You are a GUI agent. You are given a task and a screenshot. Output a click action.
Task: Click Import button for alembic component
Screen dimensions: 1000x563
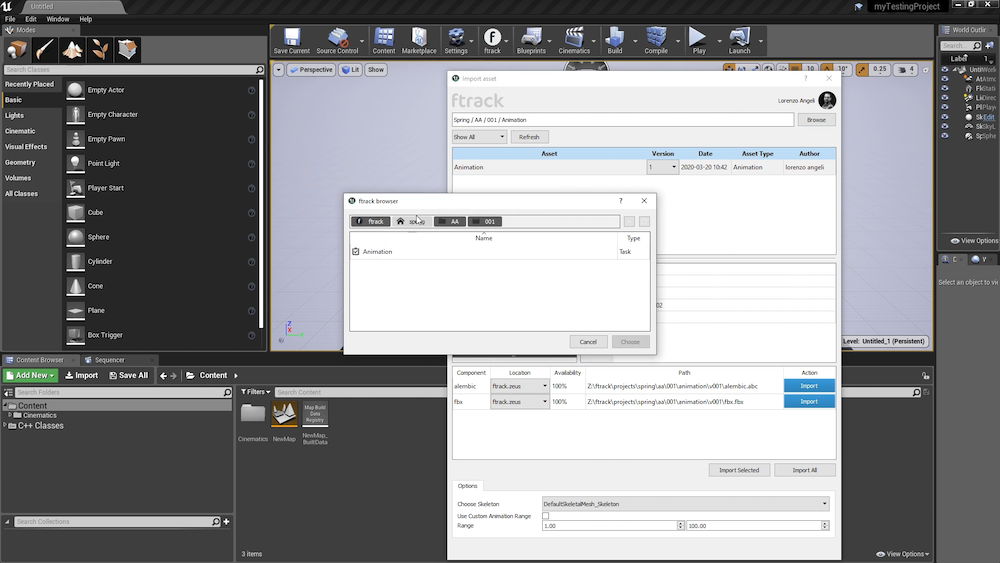point(809,386)
